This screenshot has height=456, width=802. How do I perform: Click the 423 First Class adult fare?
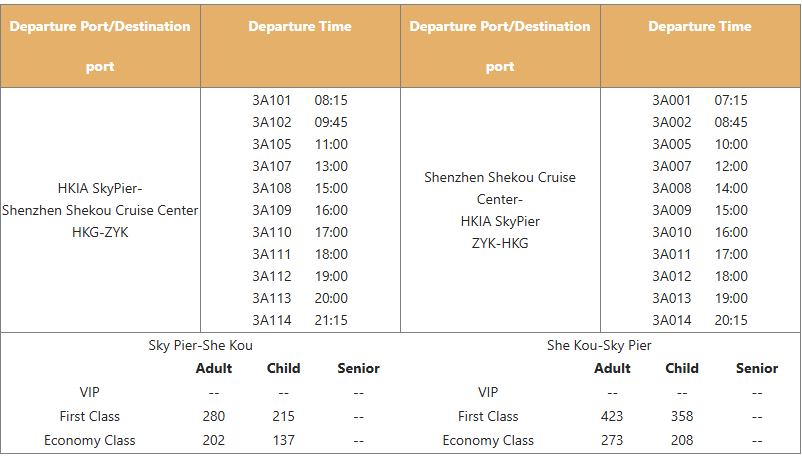[612, 416]
